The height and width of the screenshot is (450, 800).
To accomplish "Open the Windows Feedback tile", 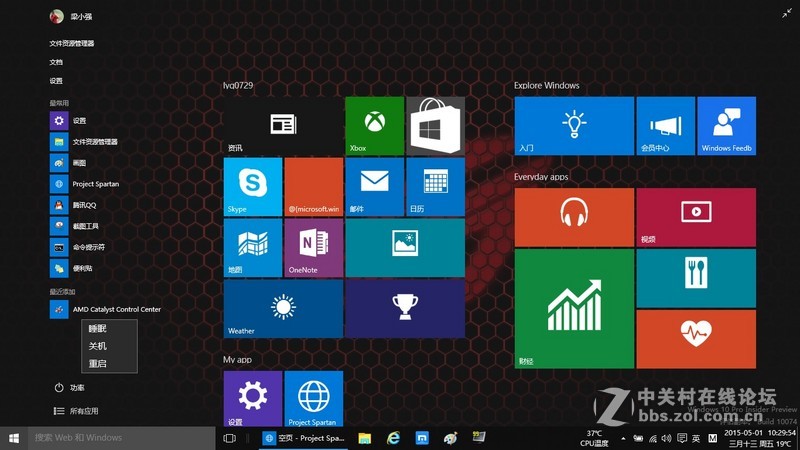I will 727,126.
